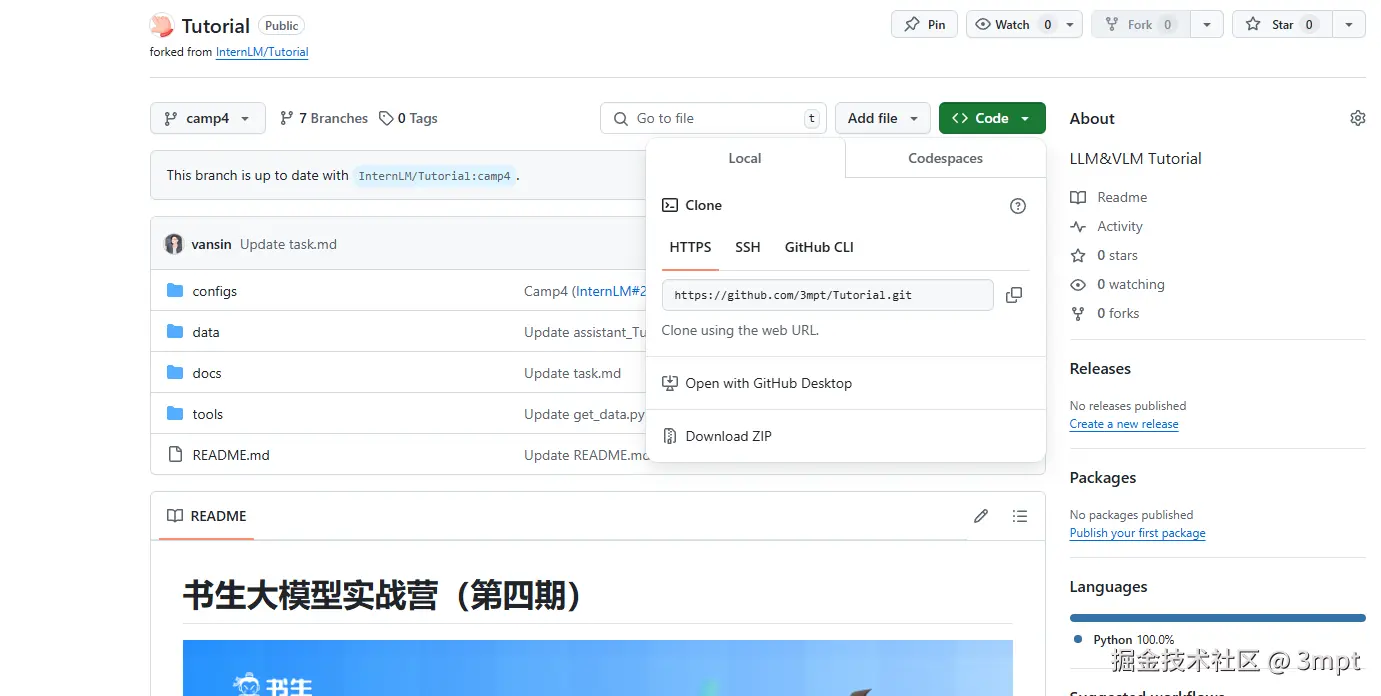Pin the repository with Pin button
Image resolution: width=1381 pixels, height=696 pixels.
point(925,25)
